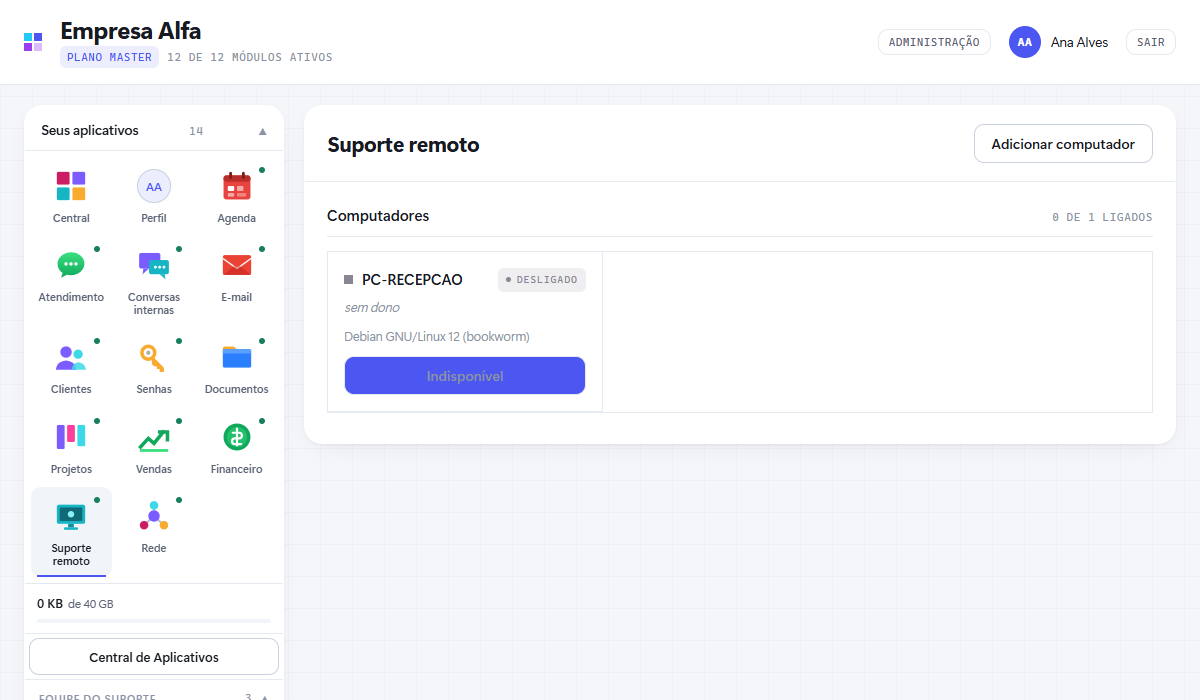Select the Suporte remoto app
The height and width of the screenshot is (700, 1200).
pos(71,532)
